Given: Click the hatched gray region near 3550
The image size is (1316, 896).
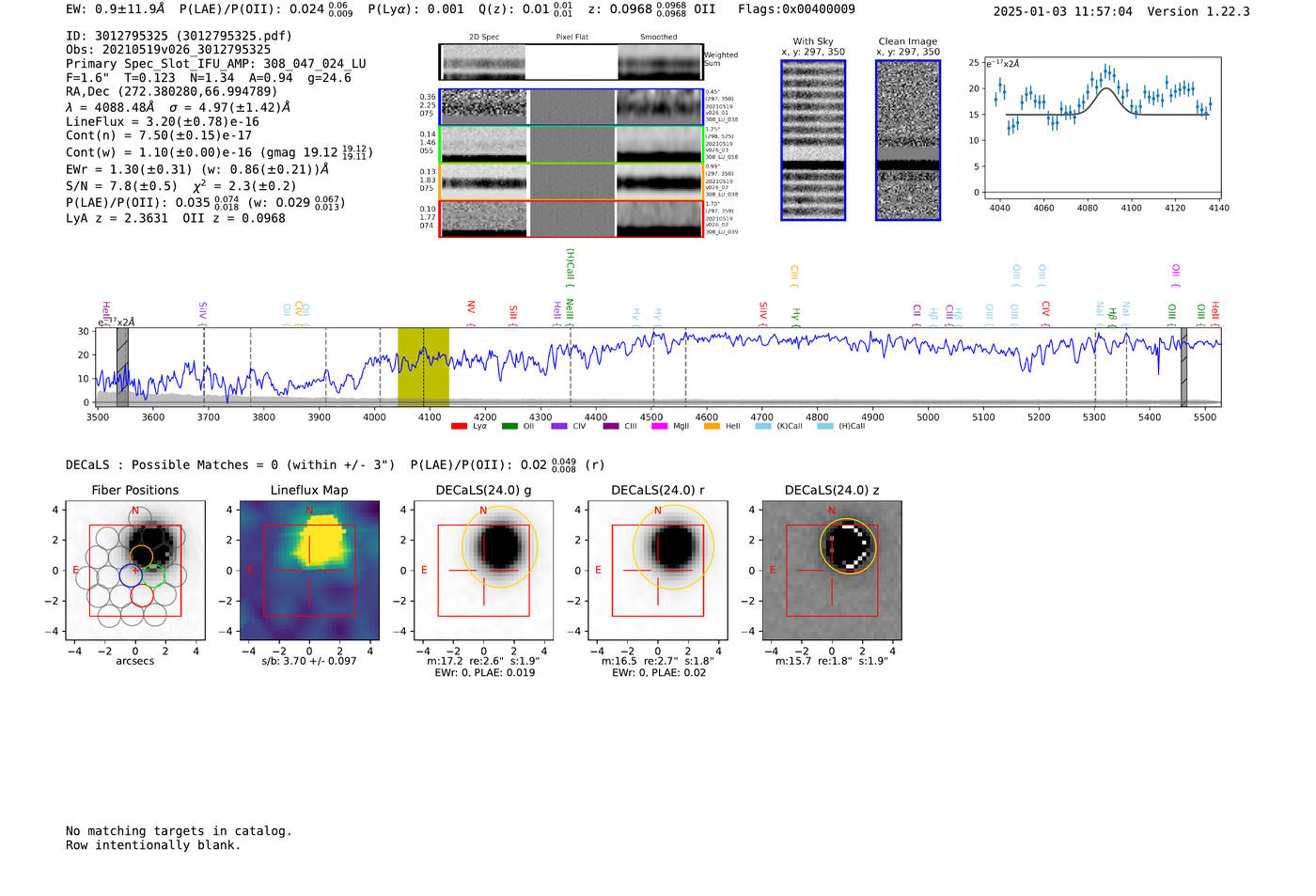Looking at the screenshot, I should pos(122,367).
